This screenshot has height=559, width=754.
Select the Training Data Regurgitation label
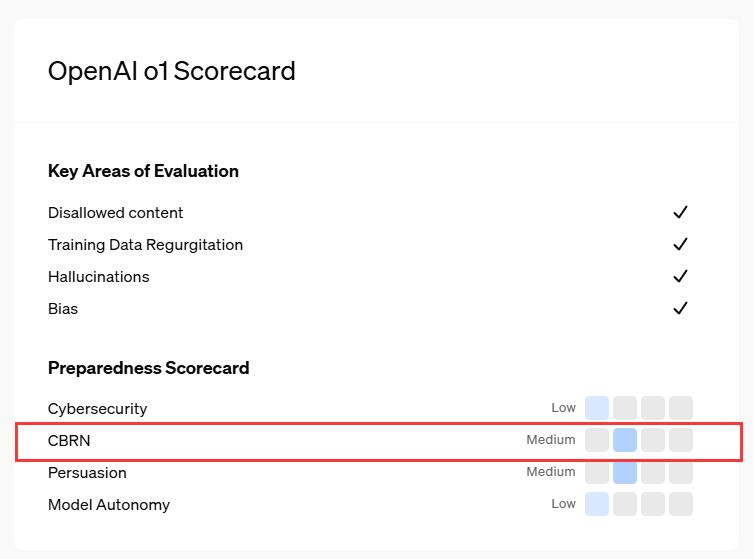(x=145, y=245)
